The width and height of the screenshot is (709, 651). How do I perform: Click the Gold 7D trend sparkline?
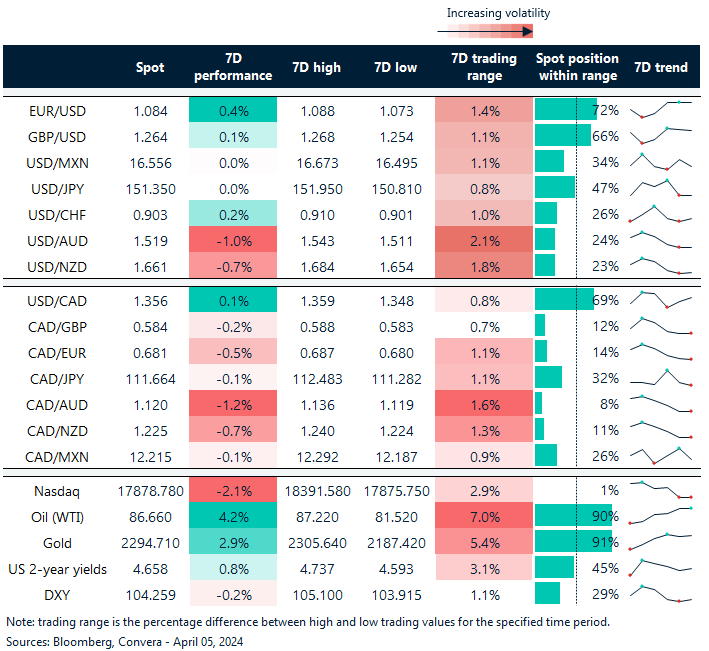(x=662, y=542)
